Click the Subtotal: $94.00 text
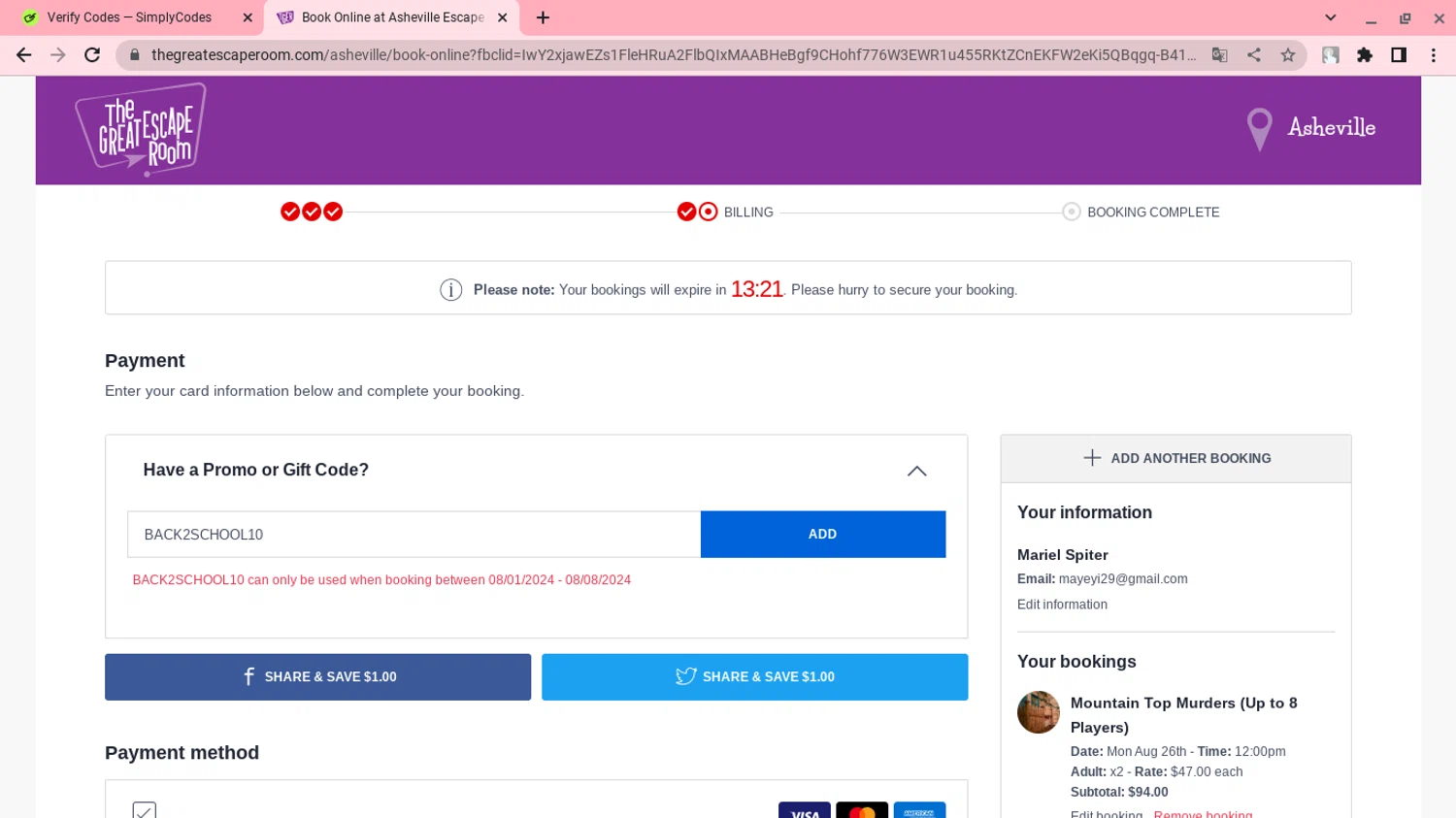1456x818 pixels. [x=1119, y=792]
